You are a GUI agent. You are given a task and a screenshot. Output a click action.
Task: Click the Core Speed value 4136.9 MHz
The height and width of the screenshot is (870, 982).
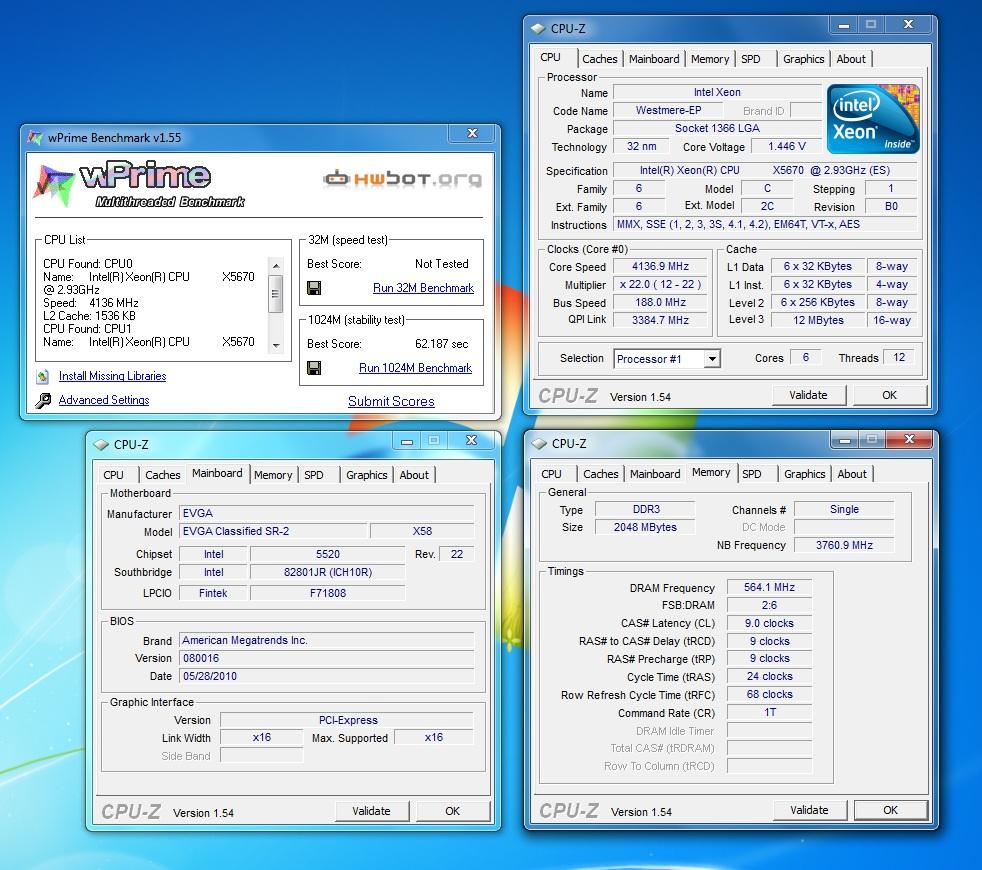[660, 266]
